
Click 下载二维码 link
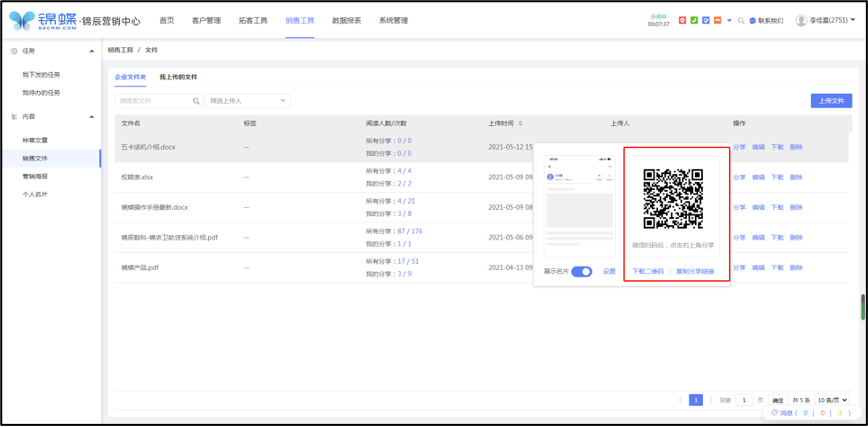point(648,271)
